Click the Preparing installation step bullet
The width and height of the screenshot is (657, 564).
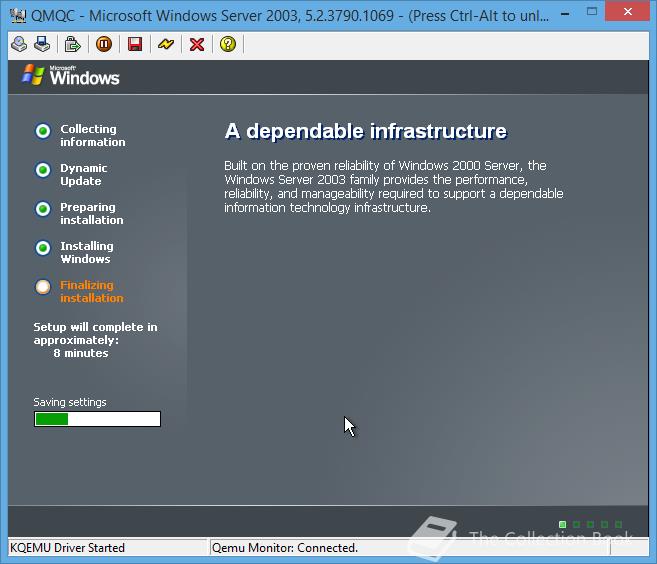(x=43, y=209)
